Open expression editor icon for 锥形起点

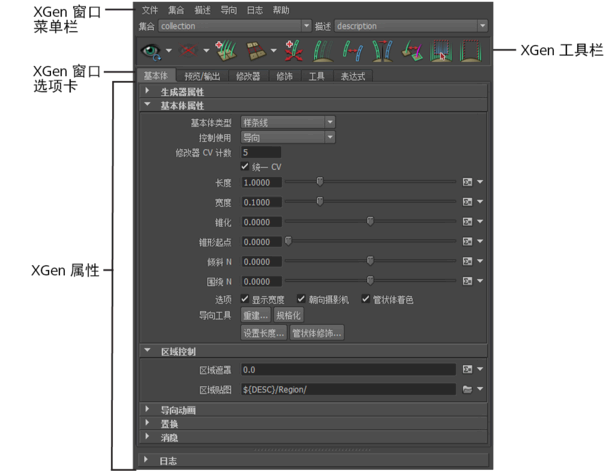click(468, 241)
